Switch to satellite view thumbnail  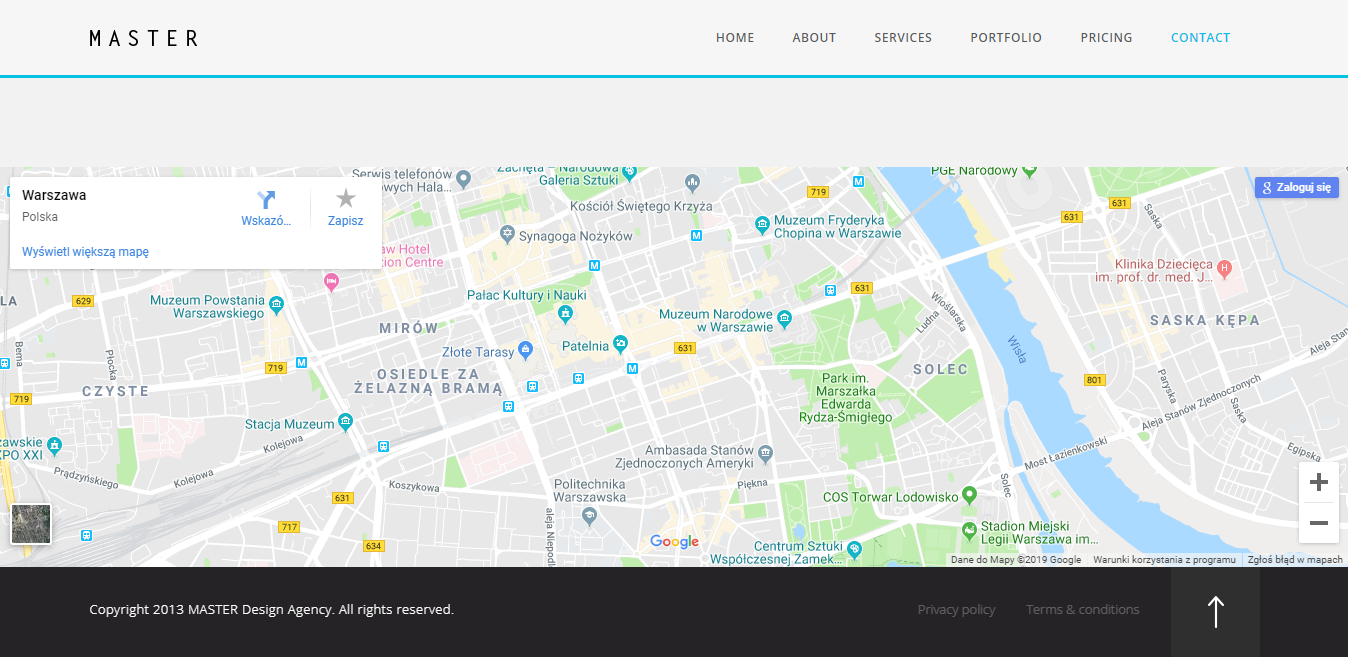(31, 524)
